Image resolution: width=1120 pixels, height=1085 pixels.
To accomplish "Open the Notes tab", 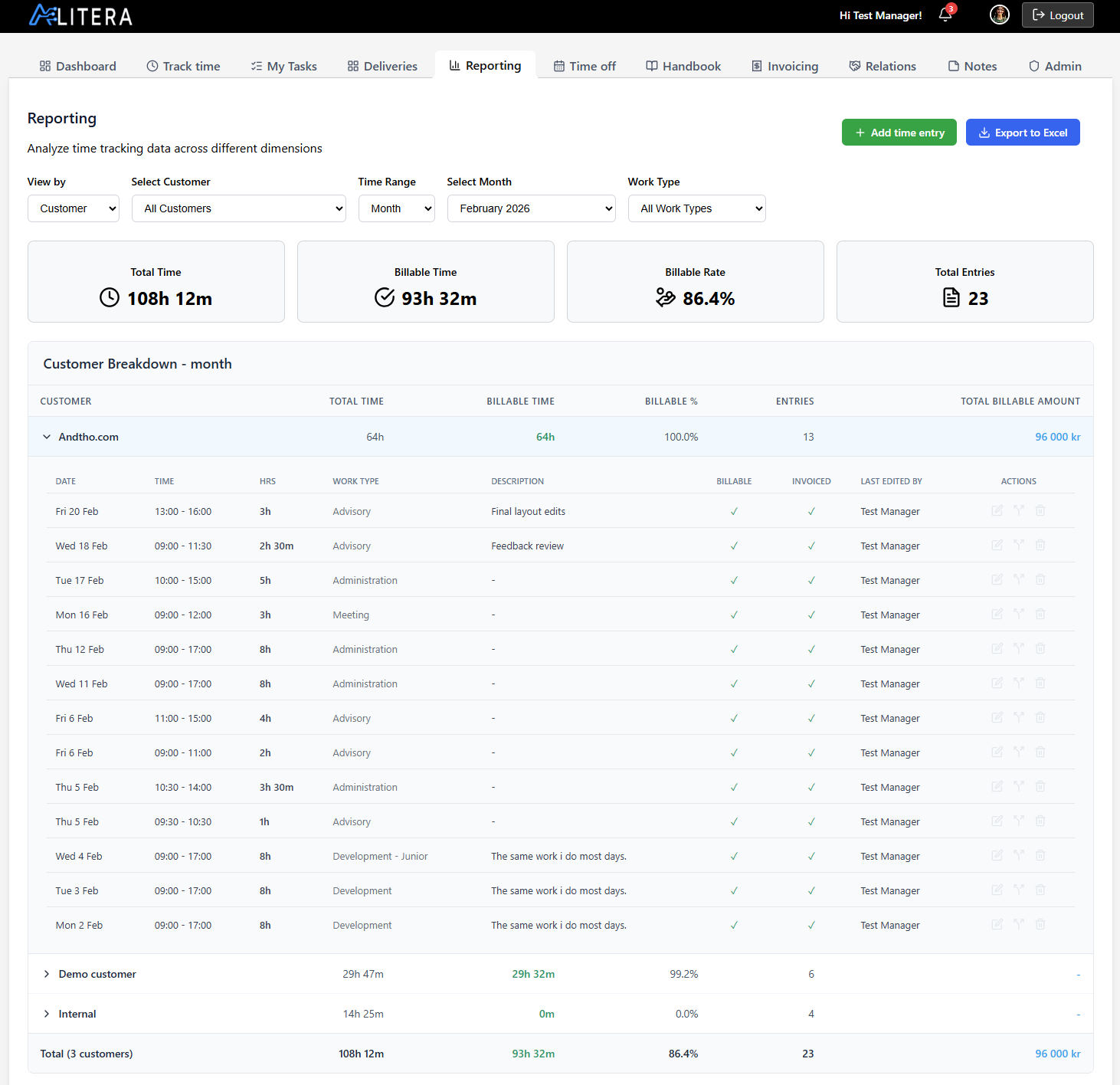I will pyautogui.click(x=972, y=66).
